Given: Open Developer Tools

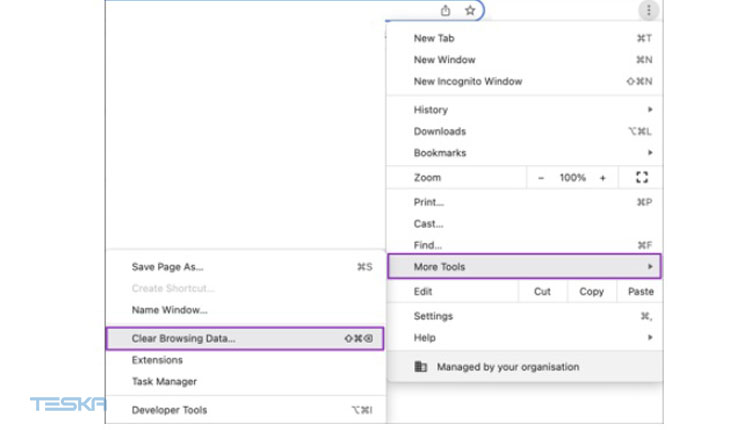Looking at the screenshot, I should [x=169, y=410].
